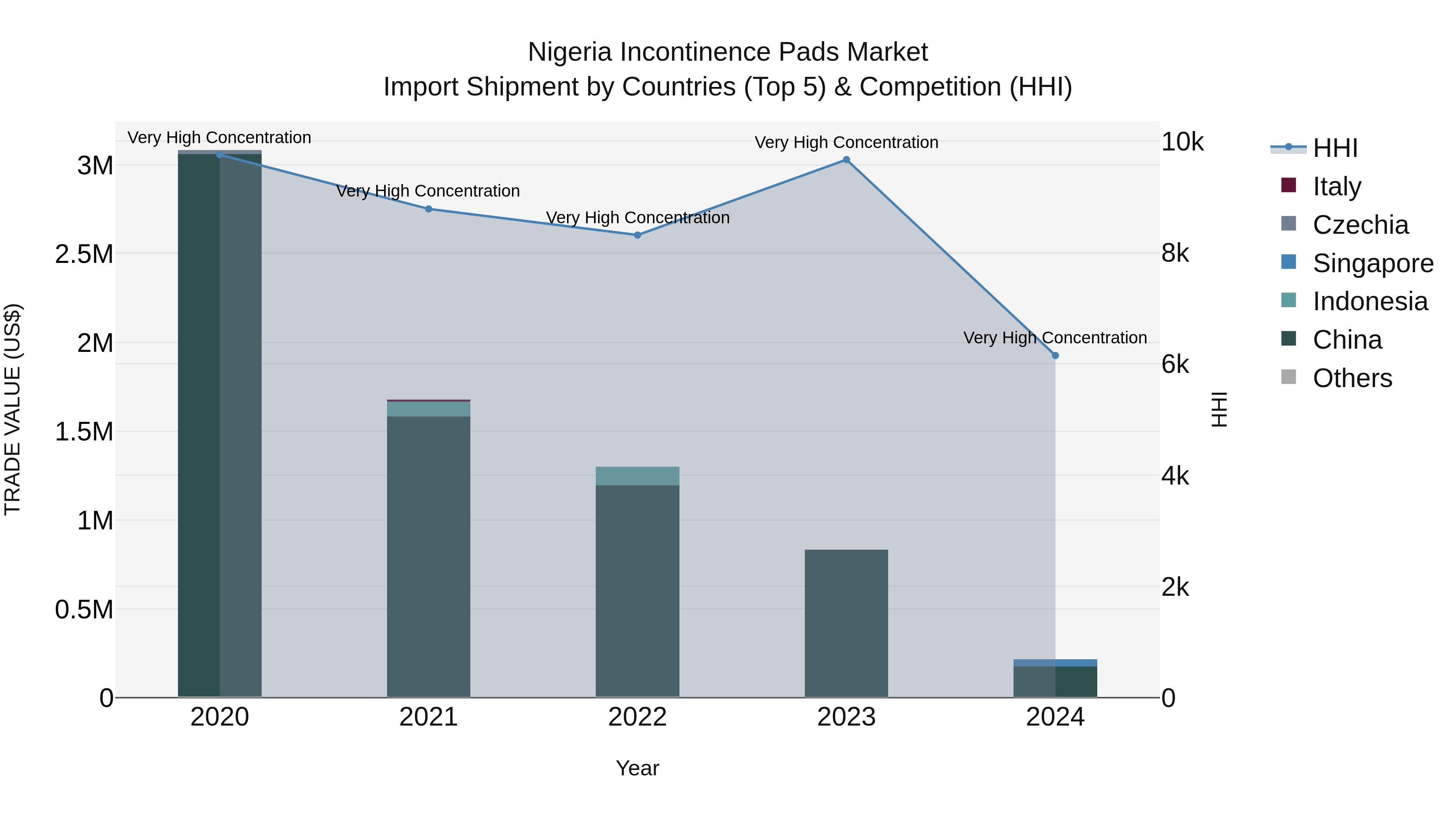Click the TRADE VALUE (US$) axis title
This screenshot has width=1456, height=819.
coord(13,409)
